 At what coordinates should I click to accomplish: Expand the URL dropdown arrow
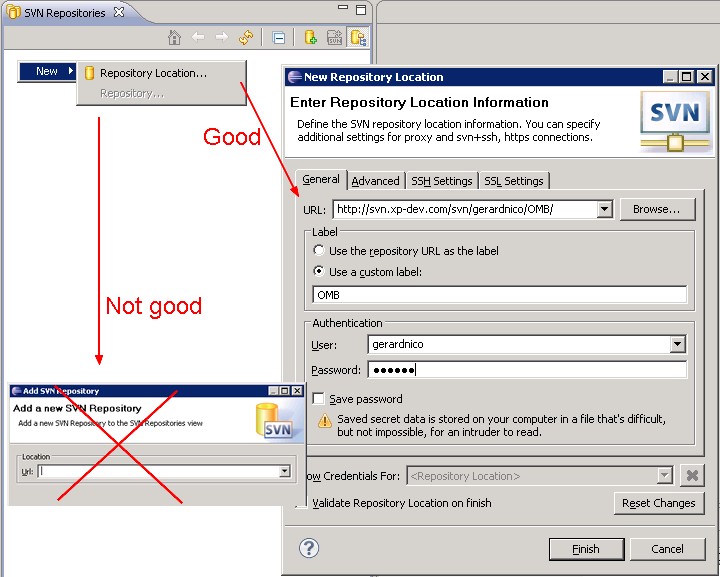pyautogui.click(x=603, y=209)
